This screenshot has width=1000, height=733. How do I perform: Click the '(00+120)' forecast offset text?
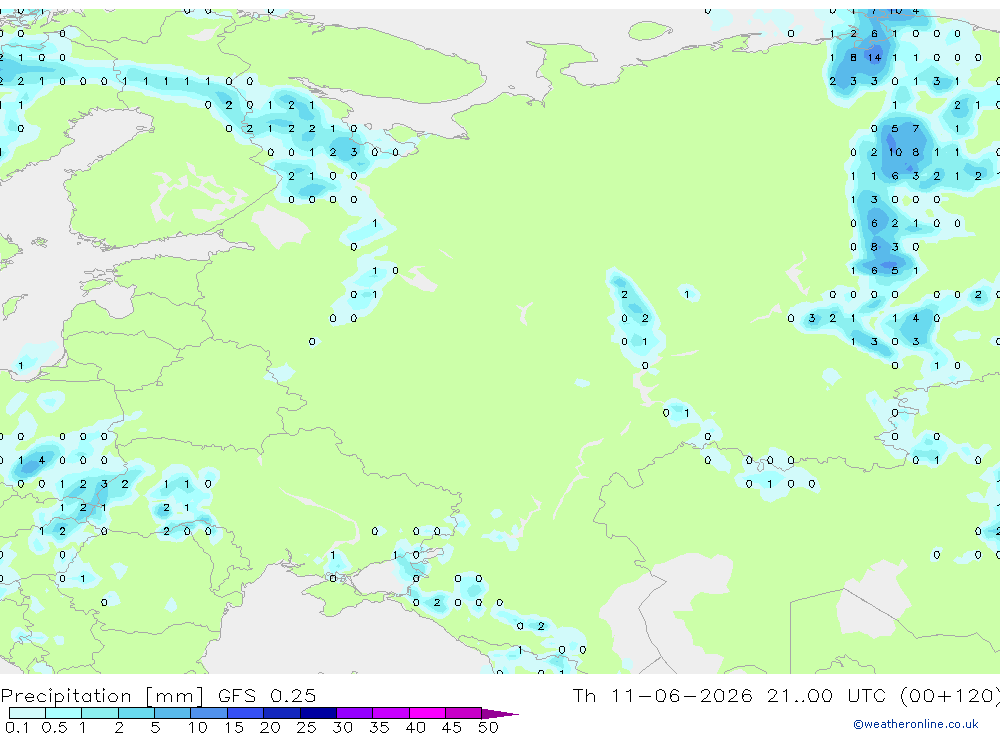tap(950, 696)
